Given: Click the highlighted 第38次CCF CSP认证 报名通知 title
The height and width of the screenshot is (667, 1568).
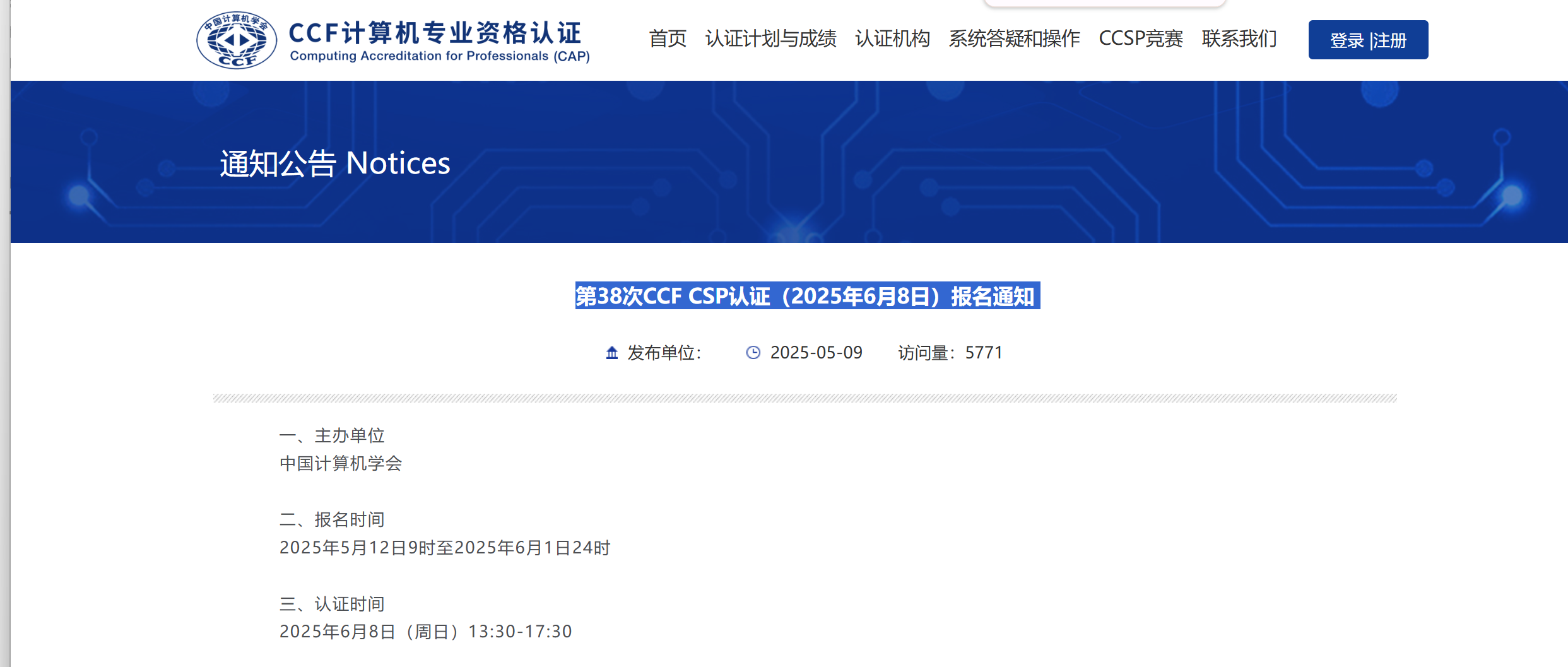Looking at the screenshot, I should [808, 295].
